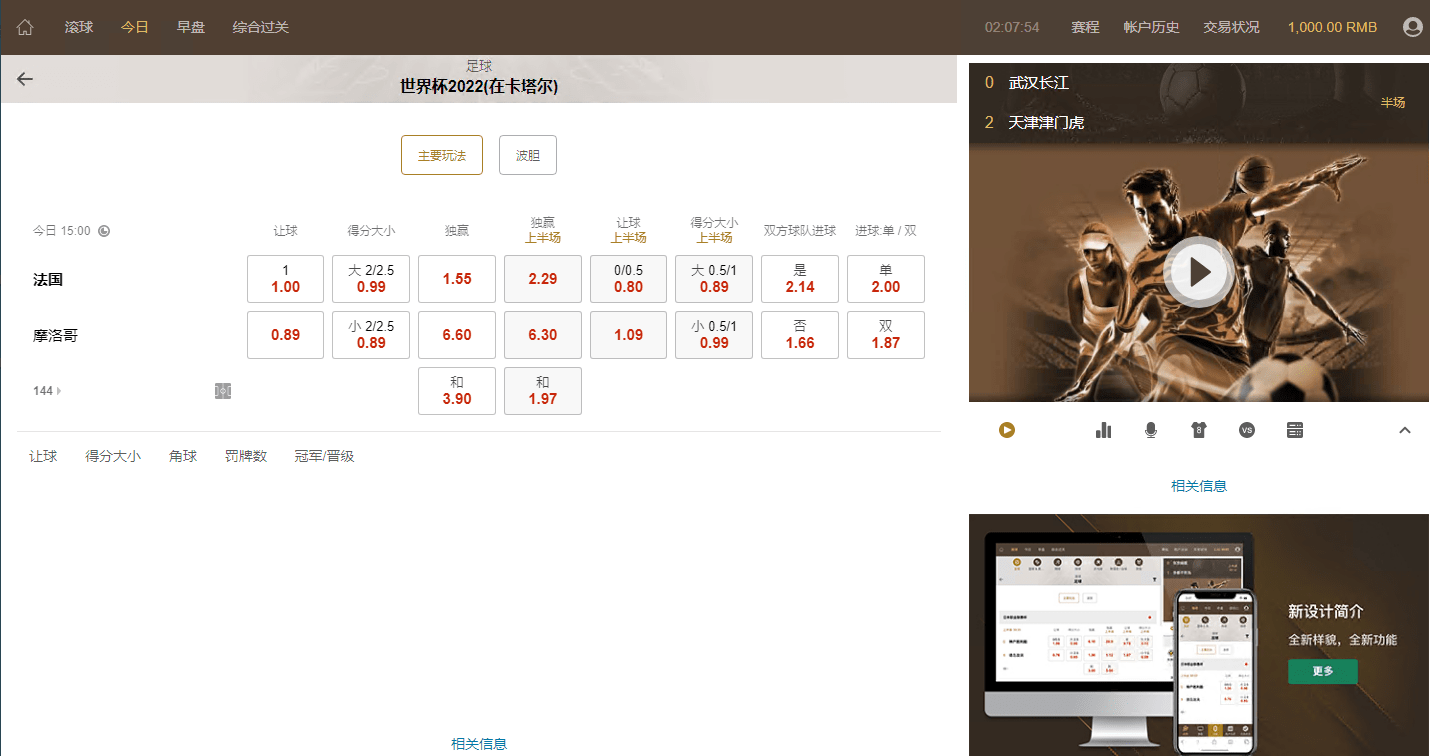
Task: Select the first-half draw 和 1.97 odds
Action: 543,391
